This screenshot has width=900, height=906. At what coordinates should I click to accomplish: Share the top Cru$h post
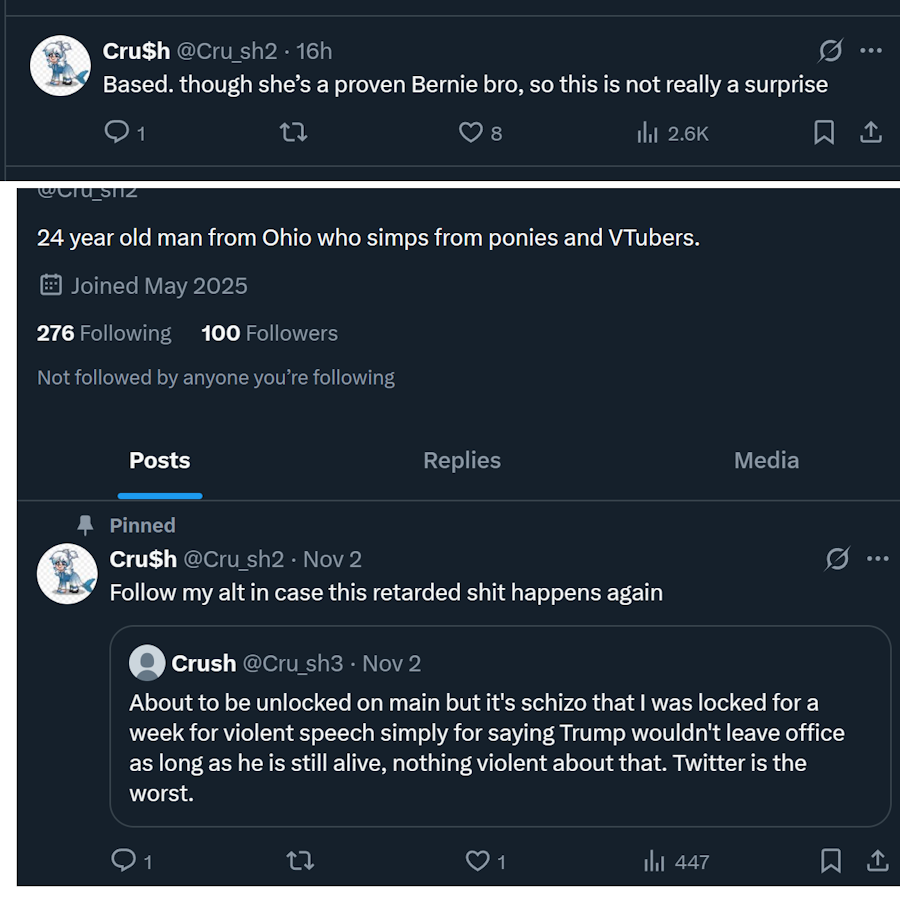871,132
